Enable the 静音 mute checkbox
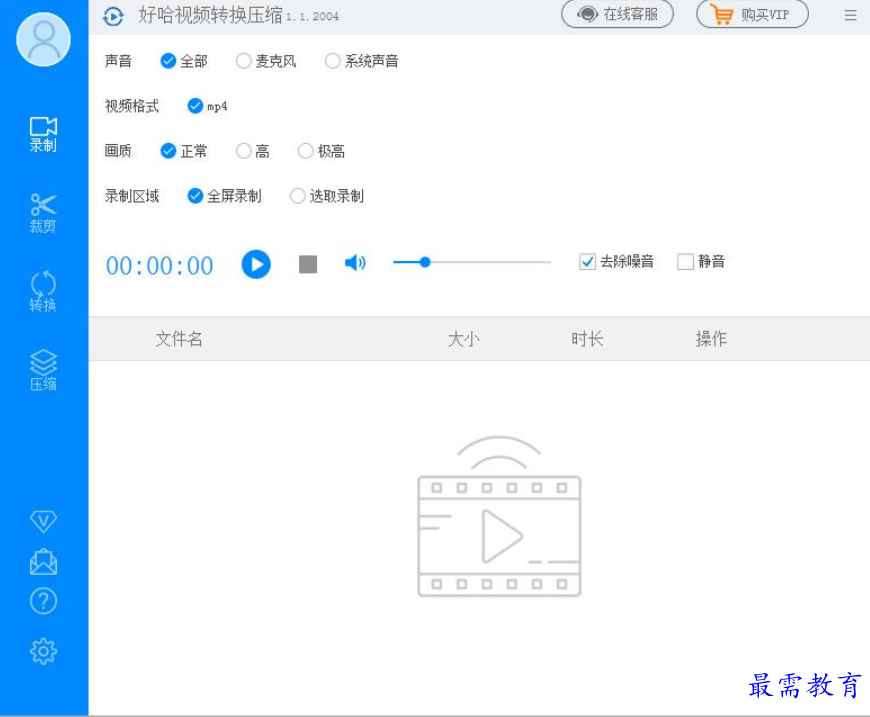870x717 pixels. click(685, 262)
